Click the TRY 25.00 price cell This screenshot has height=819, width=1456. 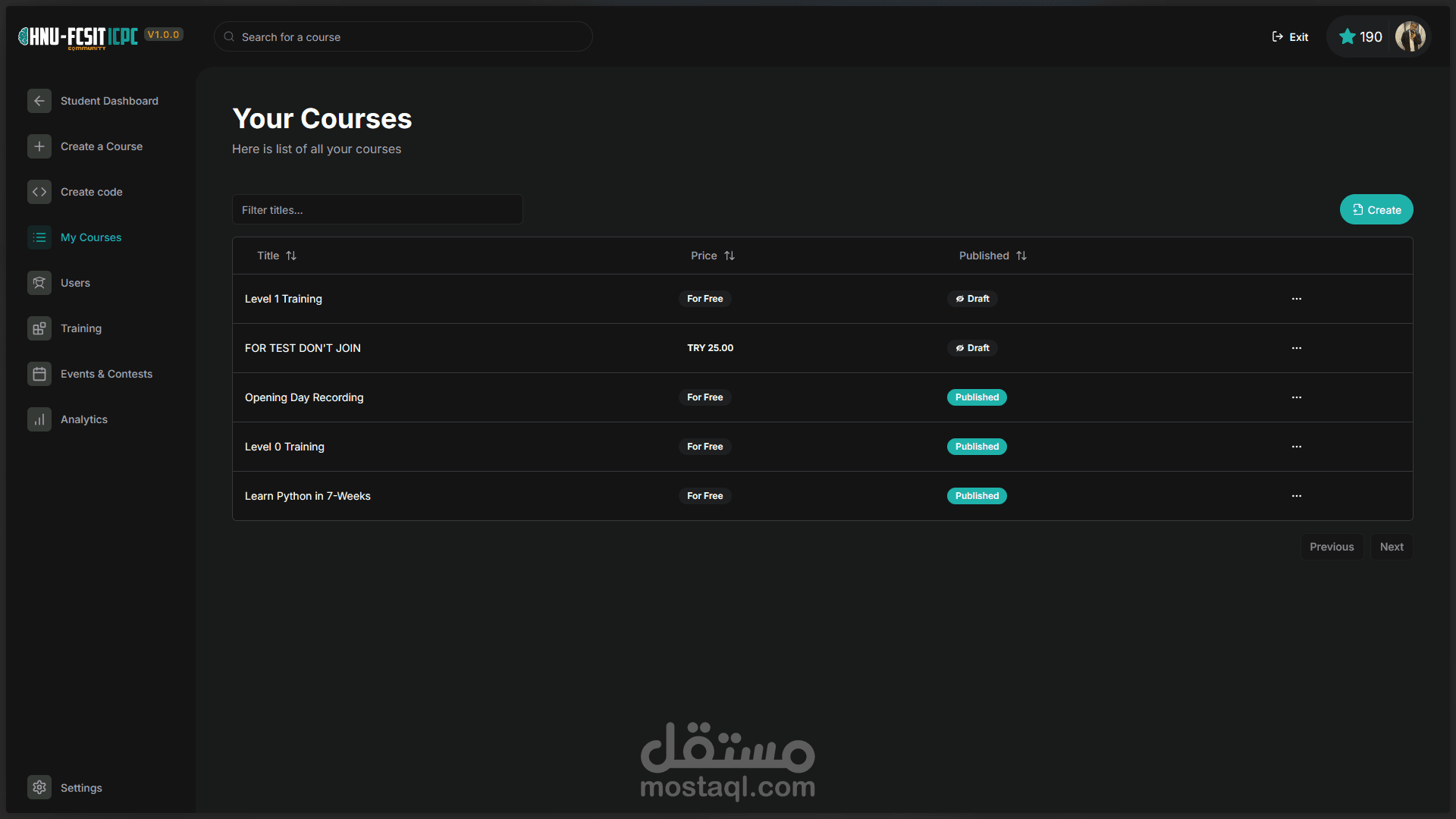click(x=711, y=348)
